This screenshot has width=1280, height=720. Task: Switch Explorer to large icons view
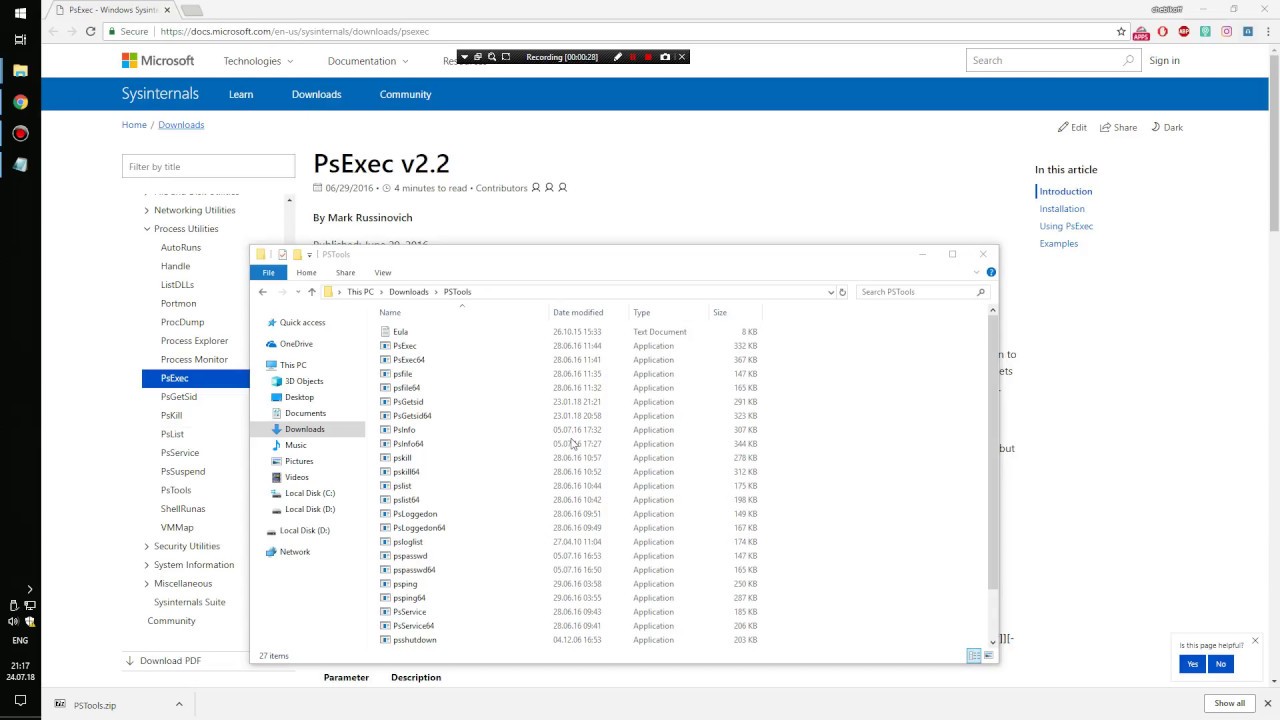point(988,655)
